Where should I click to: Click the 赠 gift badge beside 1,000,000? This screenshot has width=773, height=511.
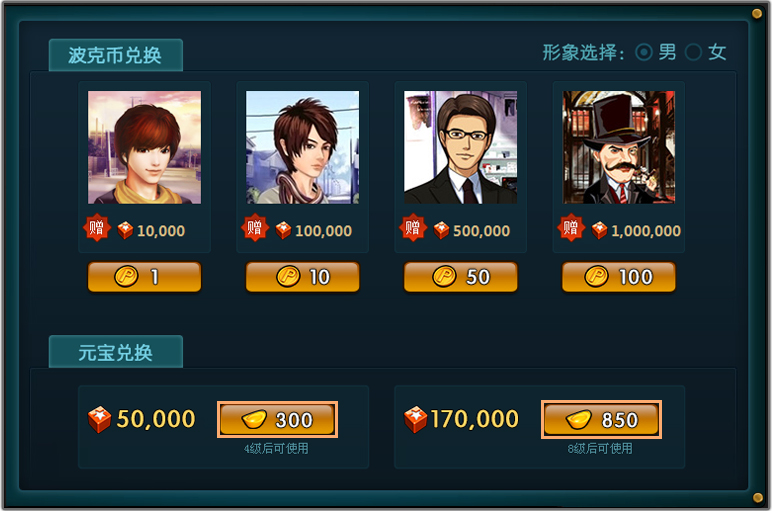point(571,228)
